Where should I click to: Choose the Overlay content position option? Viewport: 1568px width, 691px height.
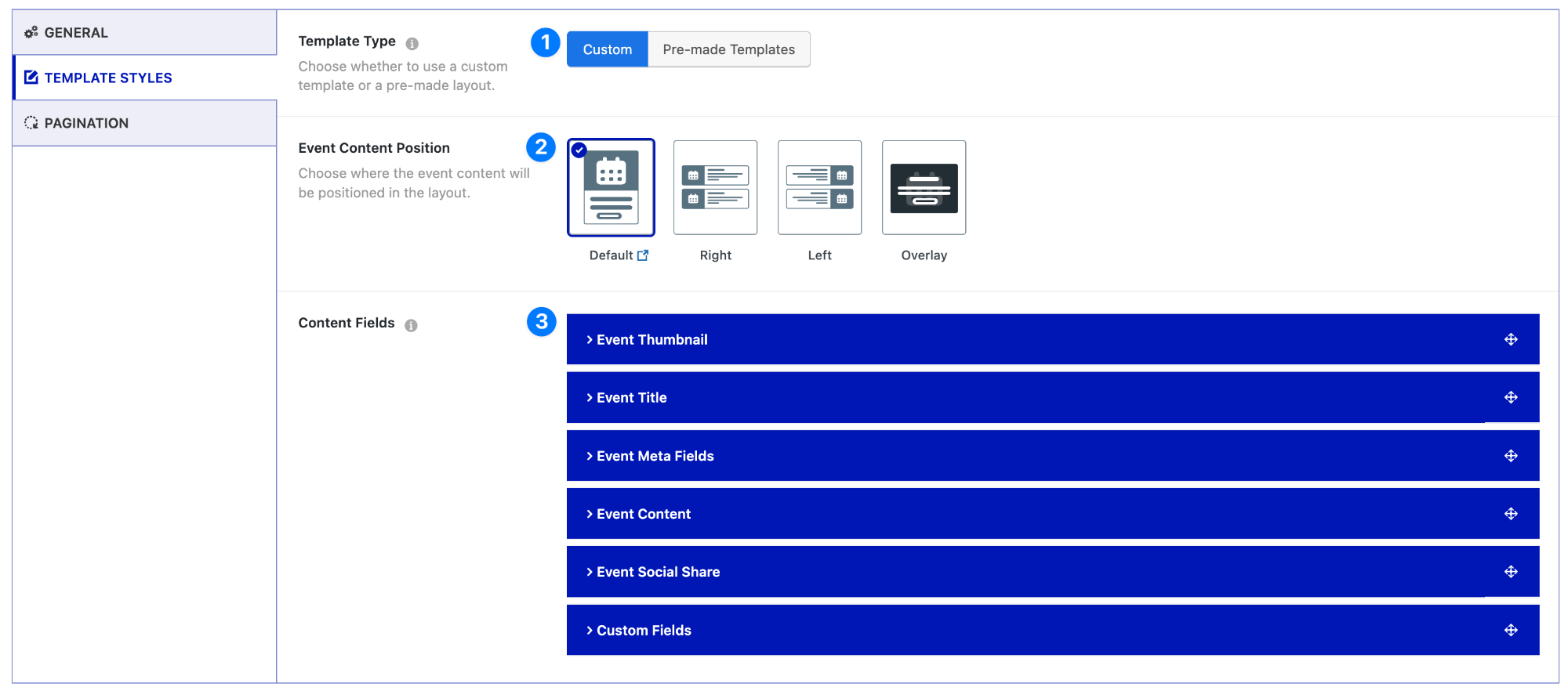[x=924, y=188]
